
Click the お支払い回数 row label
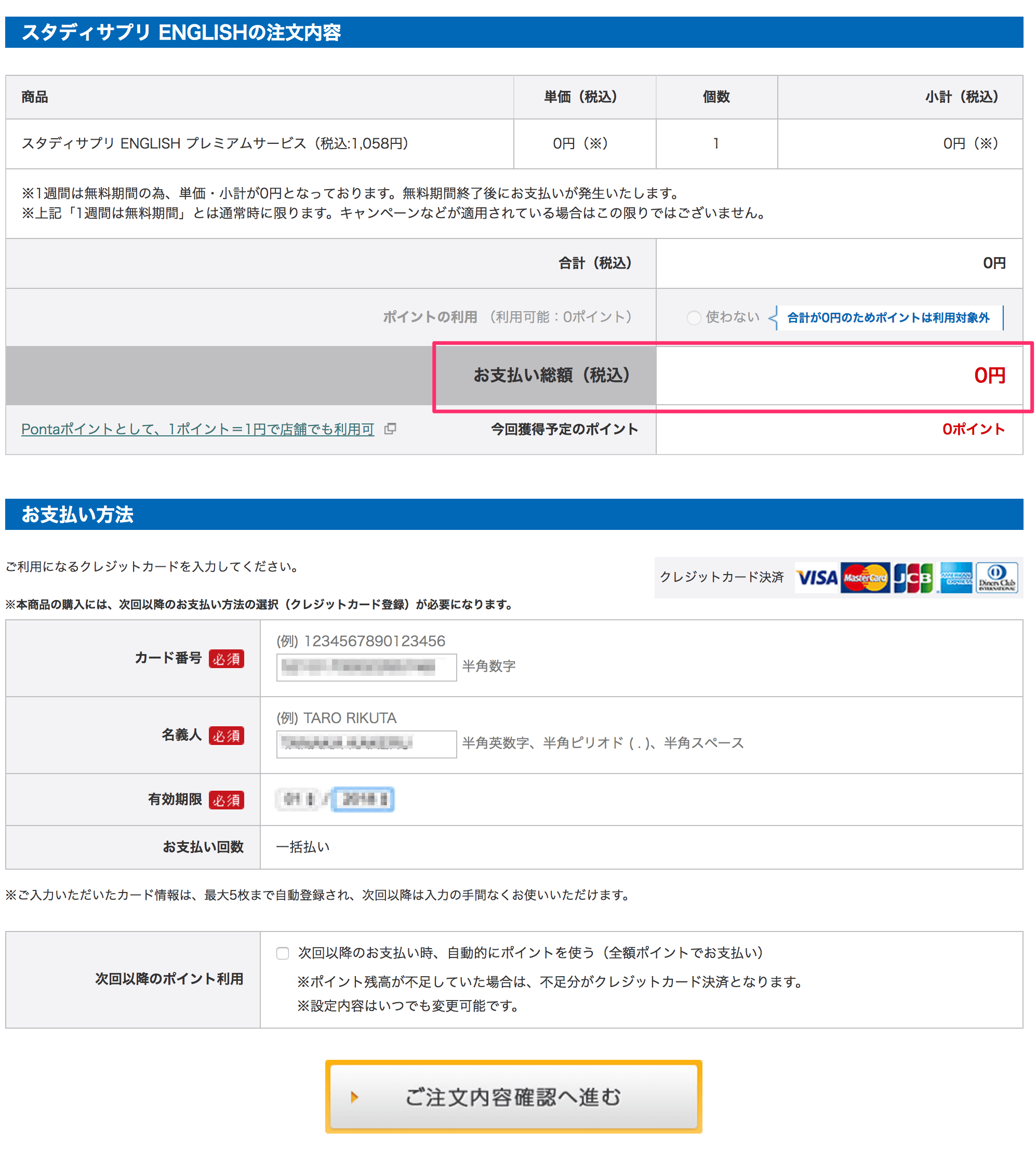tap(203, 847)
